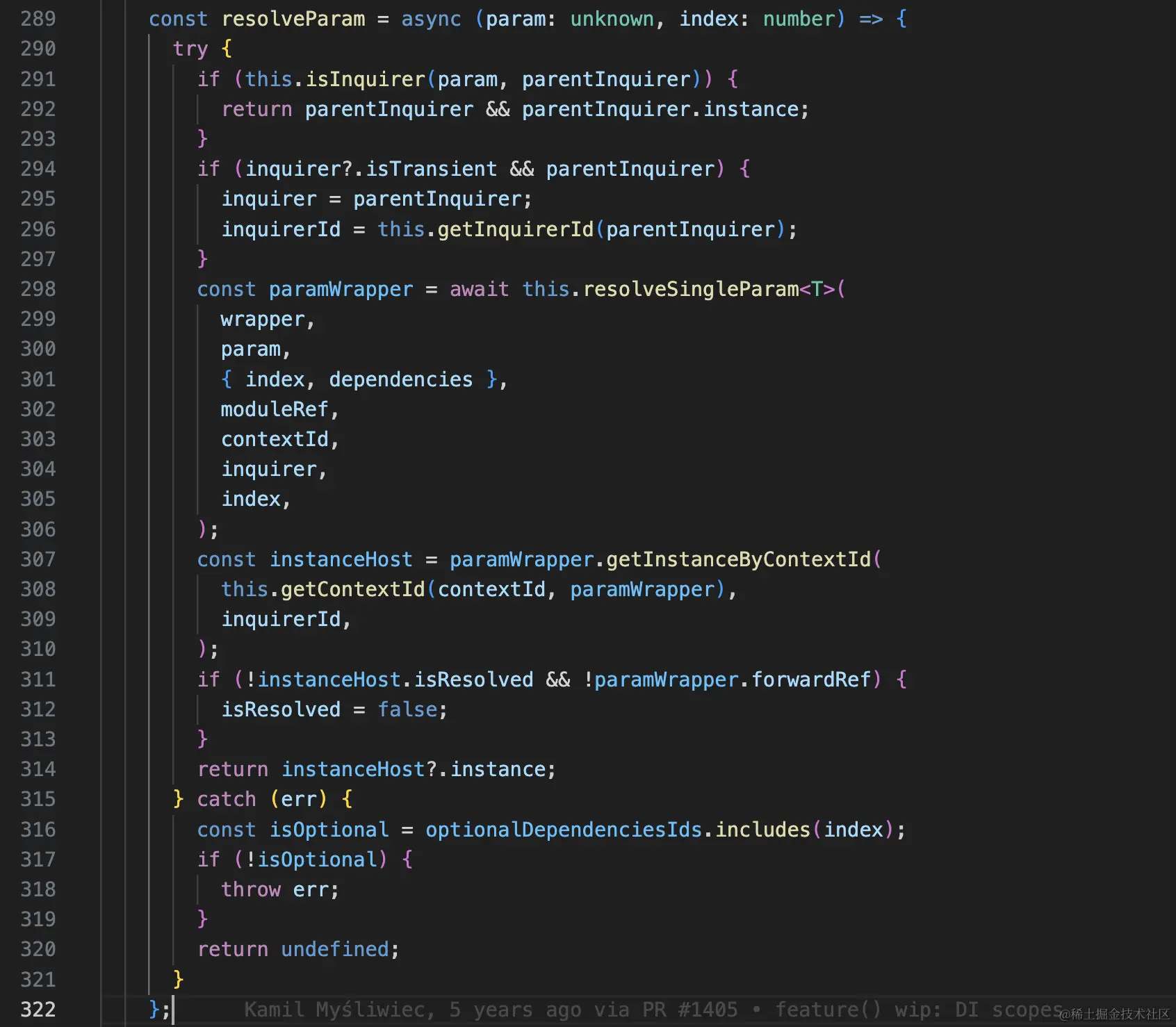Click the Kamil Myśliwiec git blame annotation

653,1010
